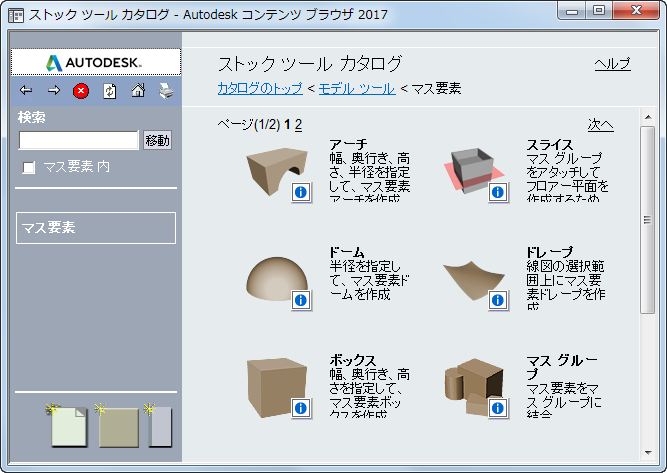Refresh the catalog page
The width and height of the screenshot is (667, 473).
point(110,91)
